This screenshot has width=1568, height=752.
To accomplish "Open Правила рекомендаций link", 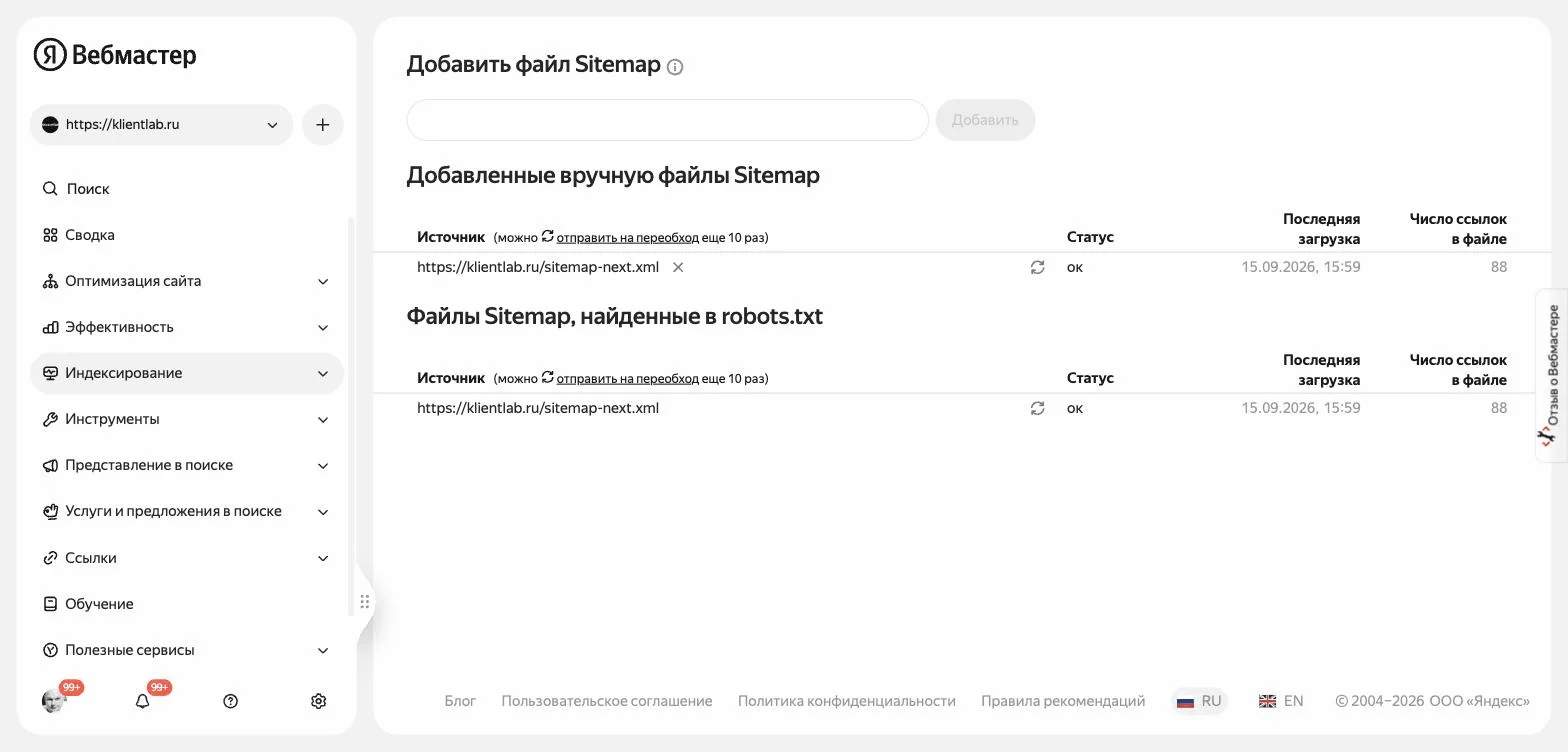I will (x=1063, y=701).
